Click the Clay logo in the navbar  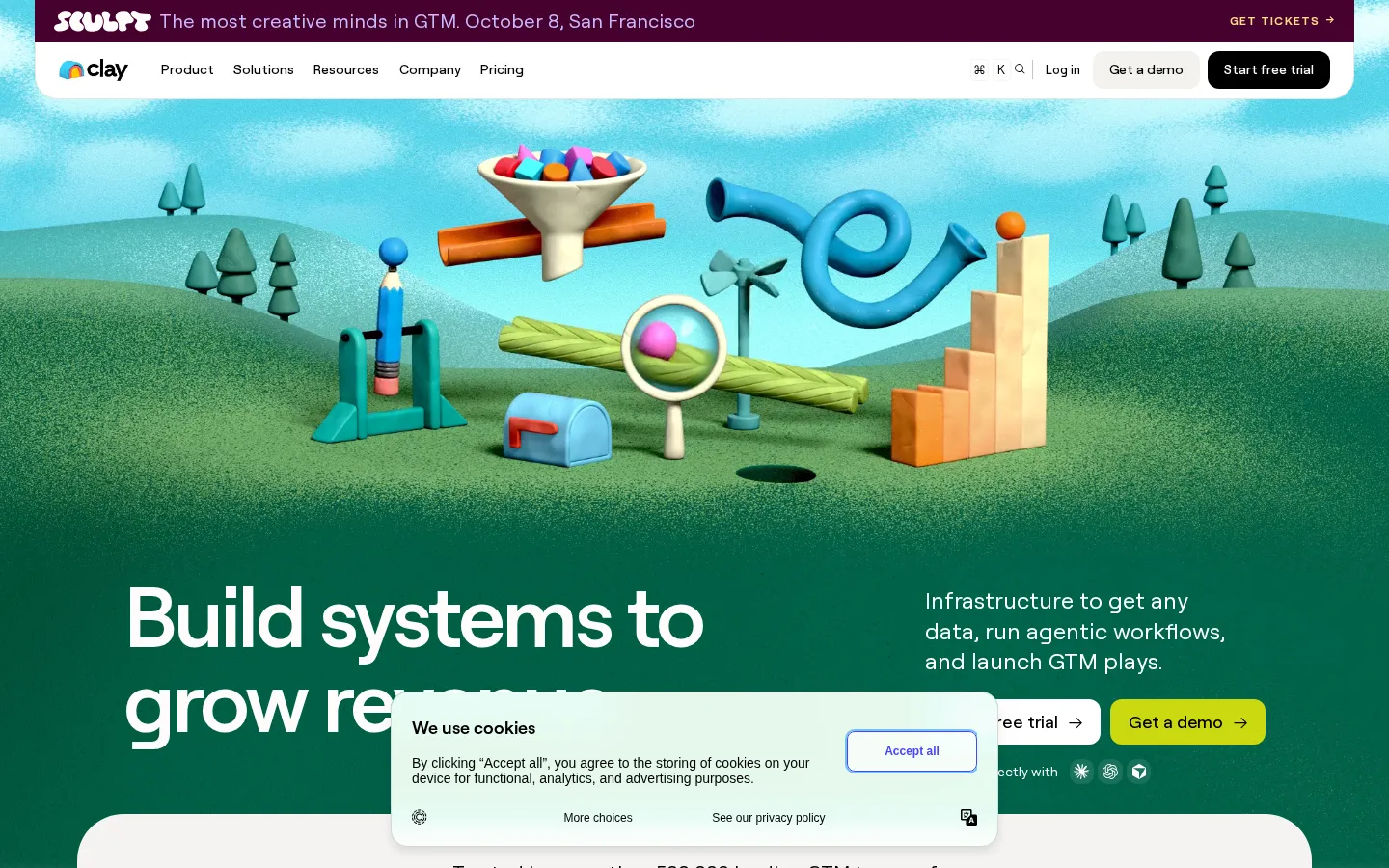click(x=94, y=69)
